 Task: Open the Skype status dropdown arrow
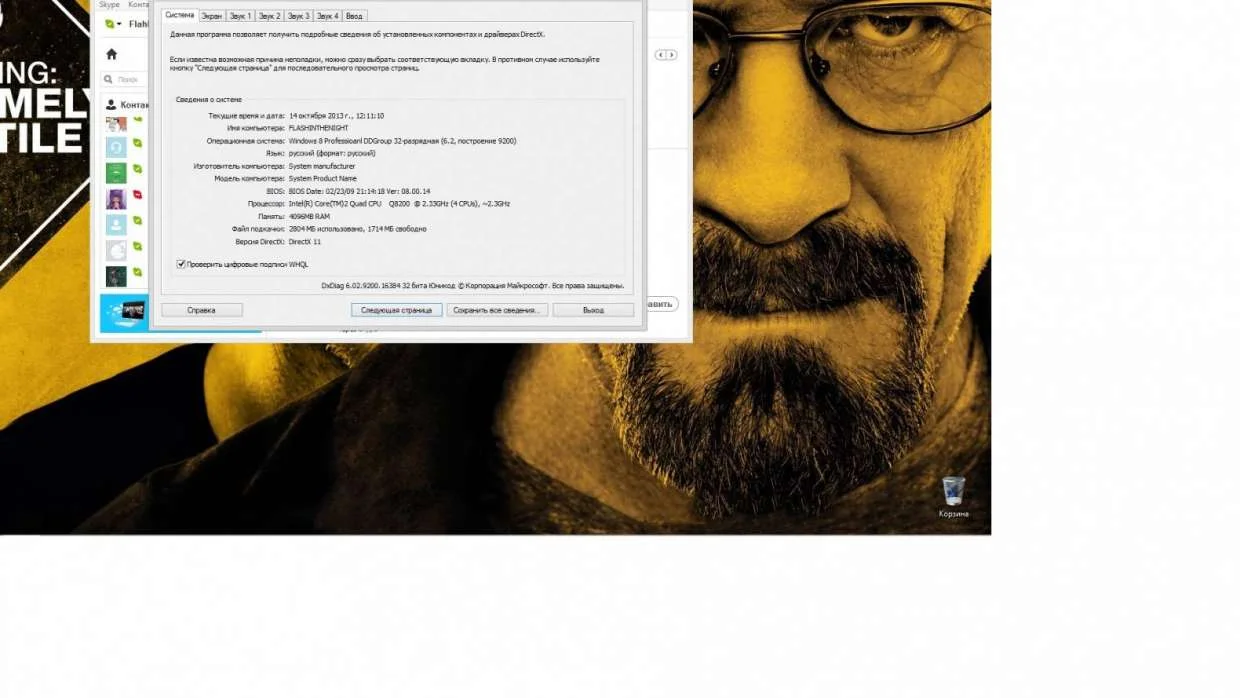coord(120,24)
